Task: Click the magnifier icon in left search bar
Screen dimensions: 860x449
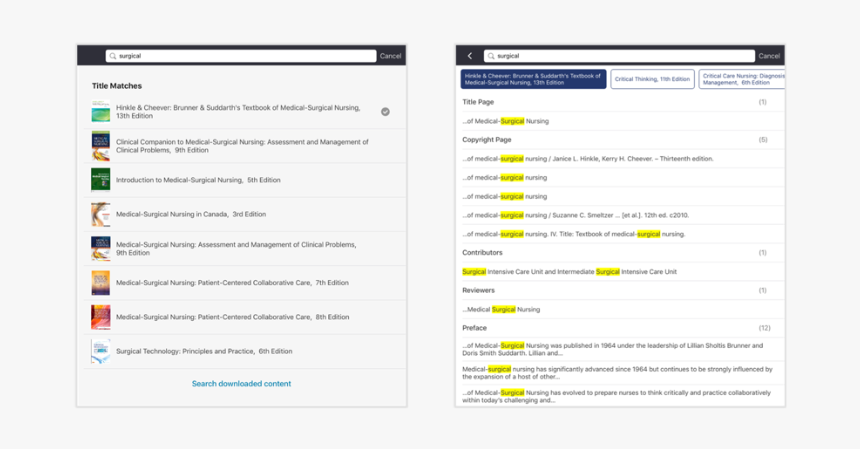Action: click(113, 56)
